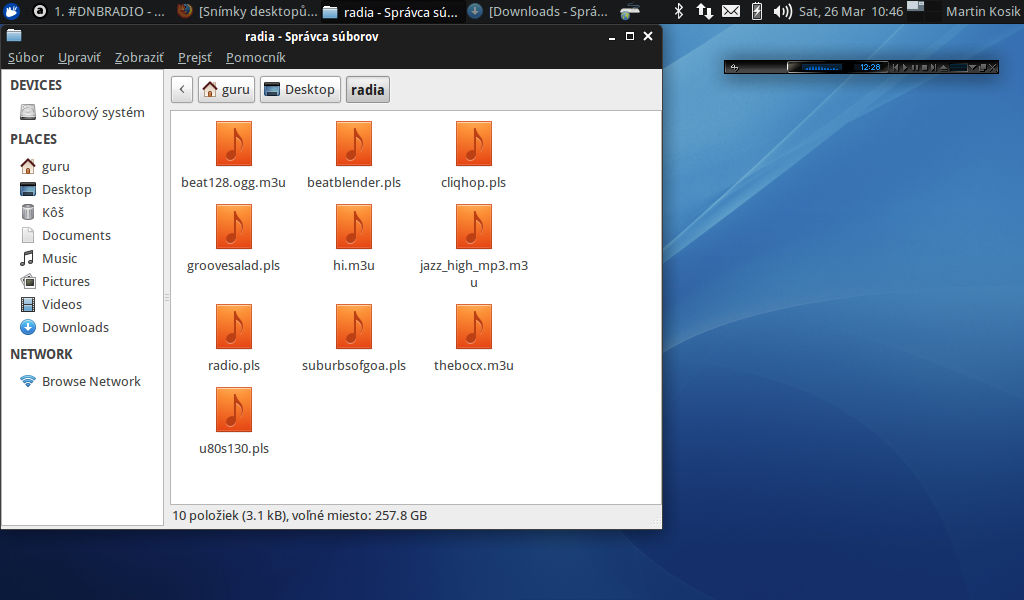Open the Xfce applications menu icon
Image resolution: width=1024 pixels, height=600 pixels.
[x=12, y=11]
